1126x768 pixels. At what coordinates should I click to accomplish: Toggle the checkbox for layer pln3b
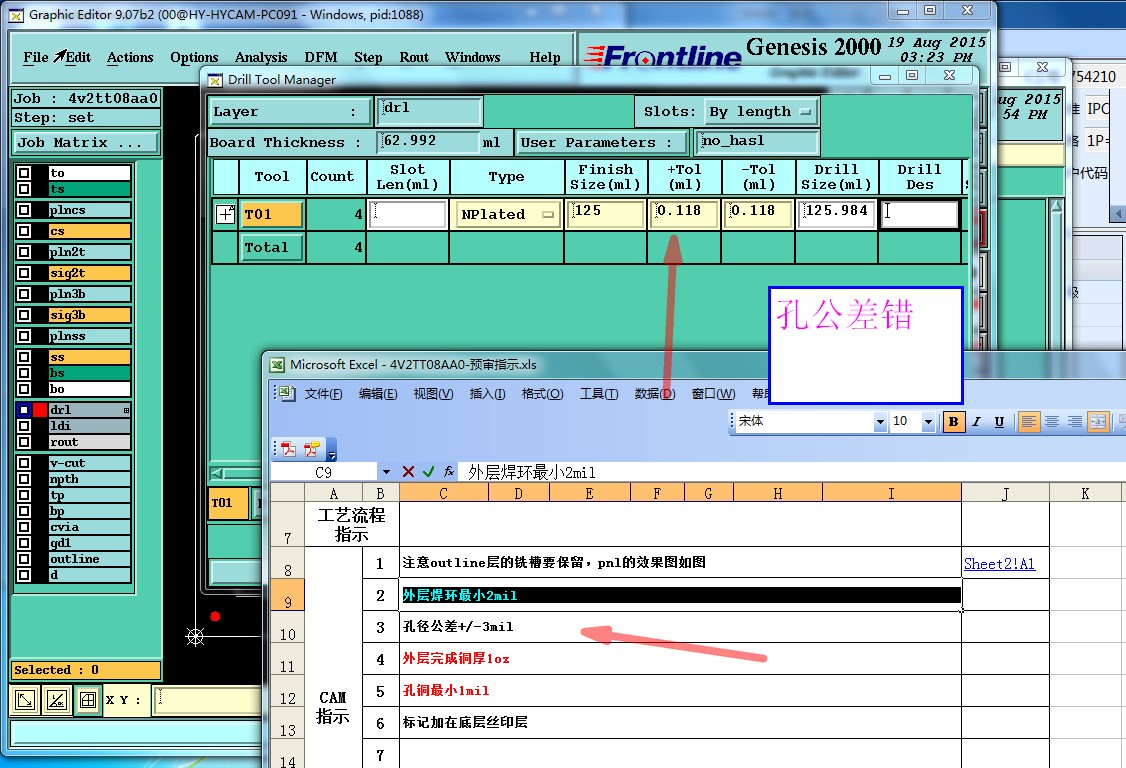24,294
